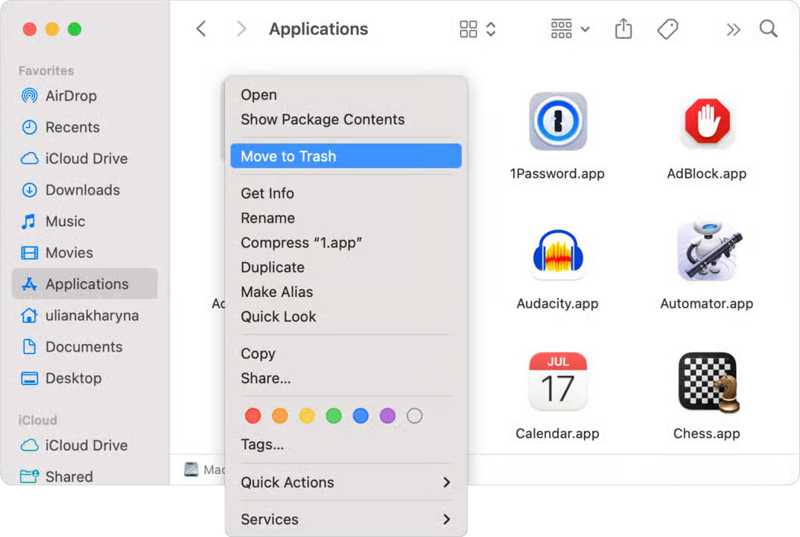Choose Copy in context menu
Viewport: 800px width, 537px height.
[x=346, y=353]
